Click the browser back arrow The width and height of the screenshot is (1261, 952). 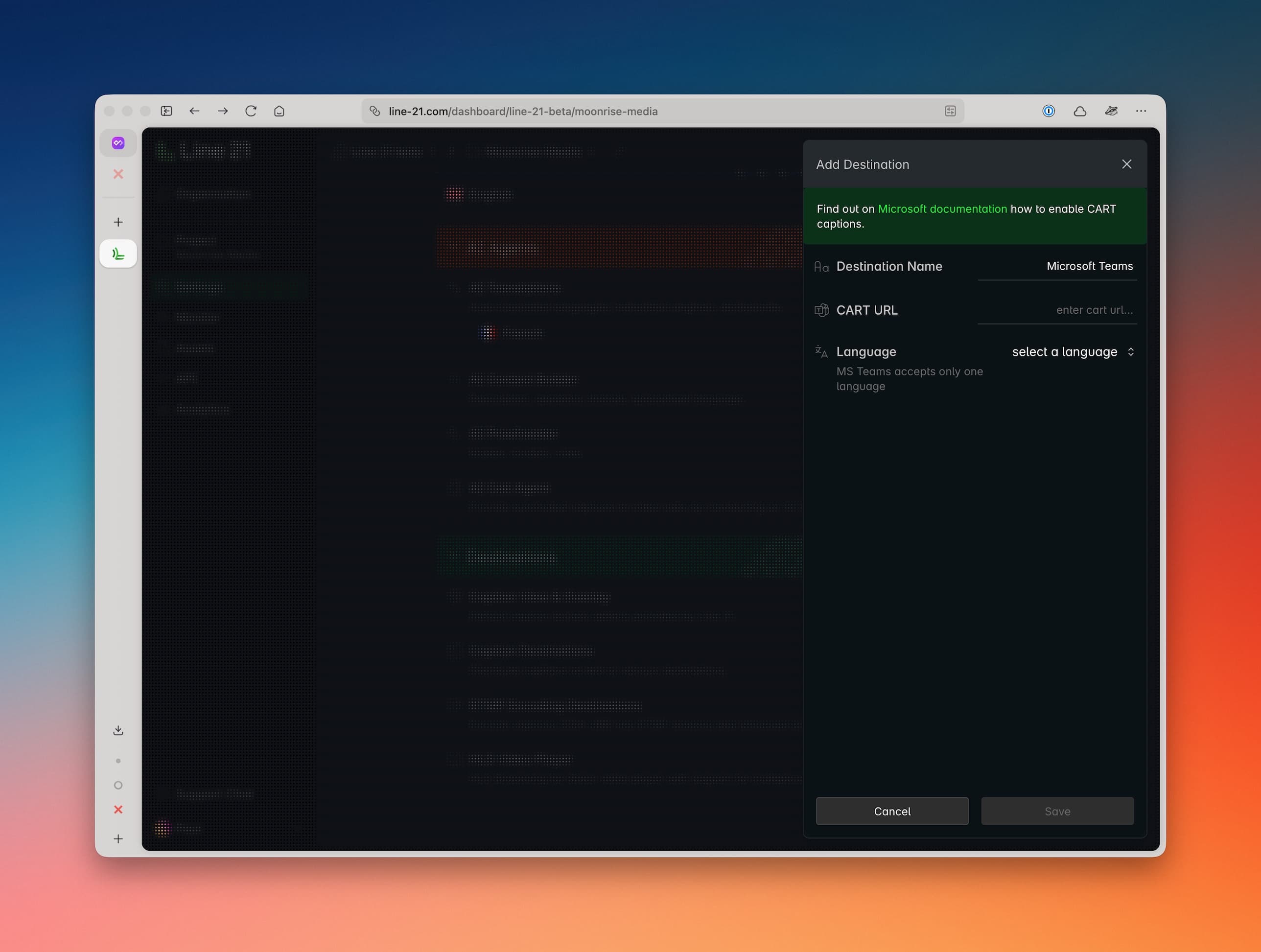click(194, 111)
